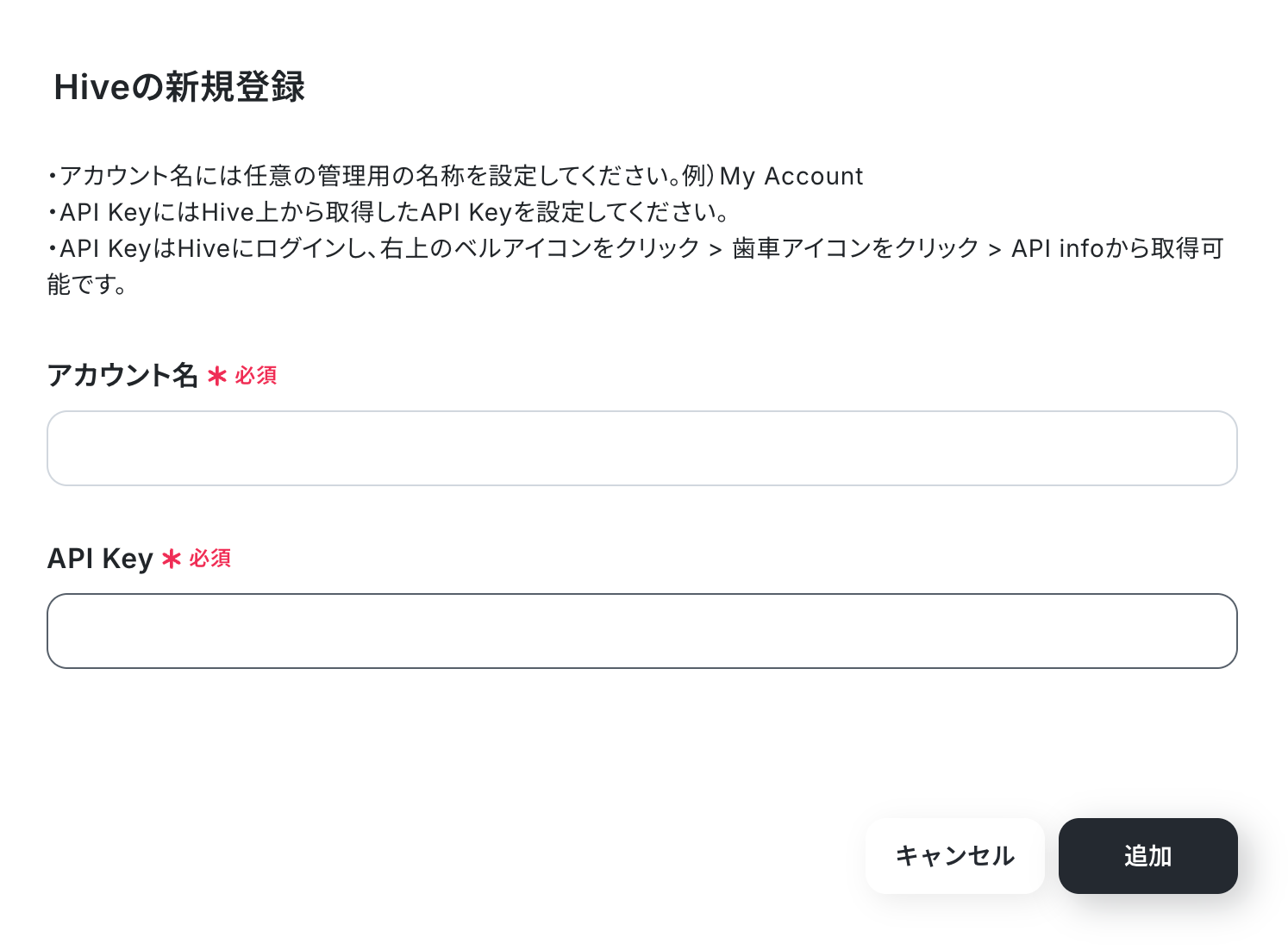This screenshot has width=1288, height=950.
Task: Click the first '>' separator in the instructions
Action: [715, 250]
